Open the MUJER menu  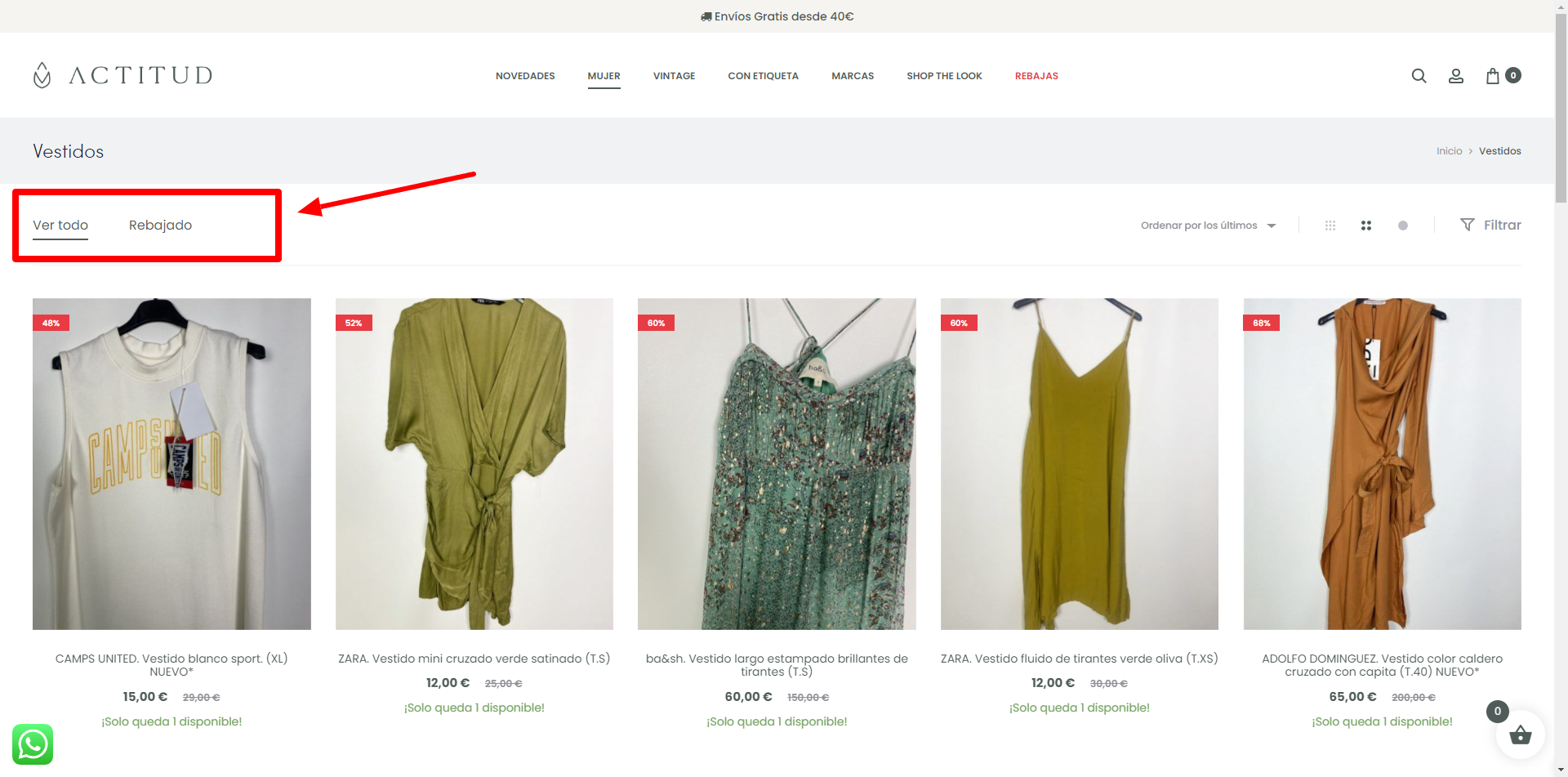[604, 76]
